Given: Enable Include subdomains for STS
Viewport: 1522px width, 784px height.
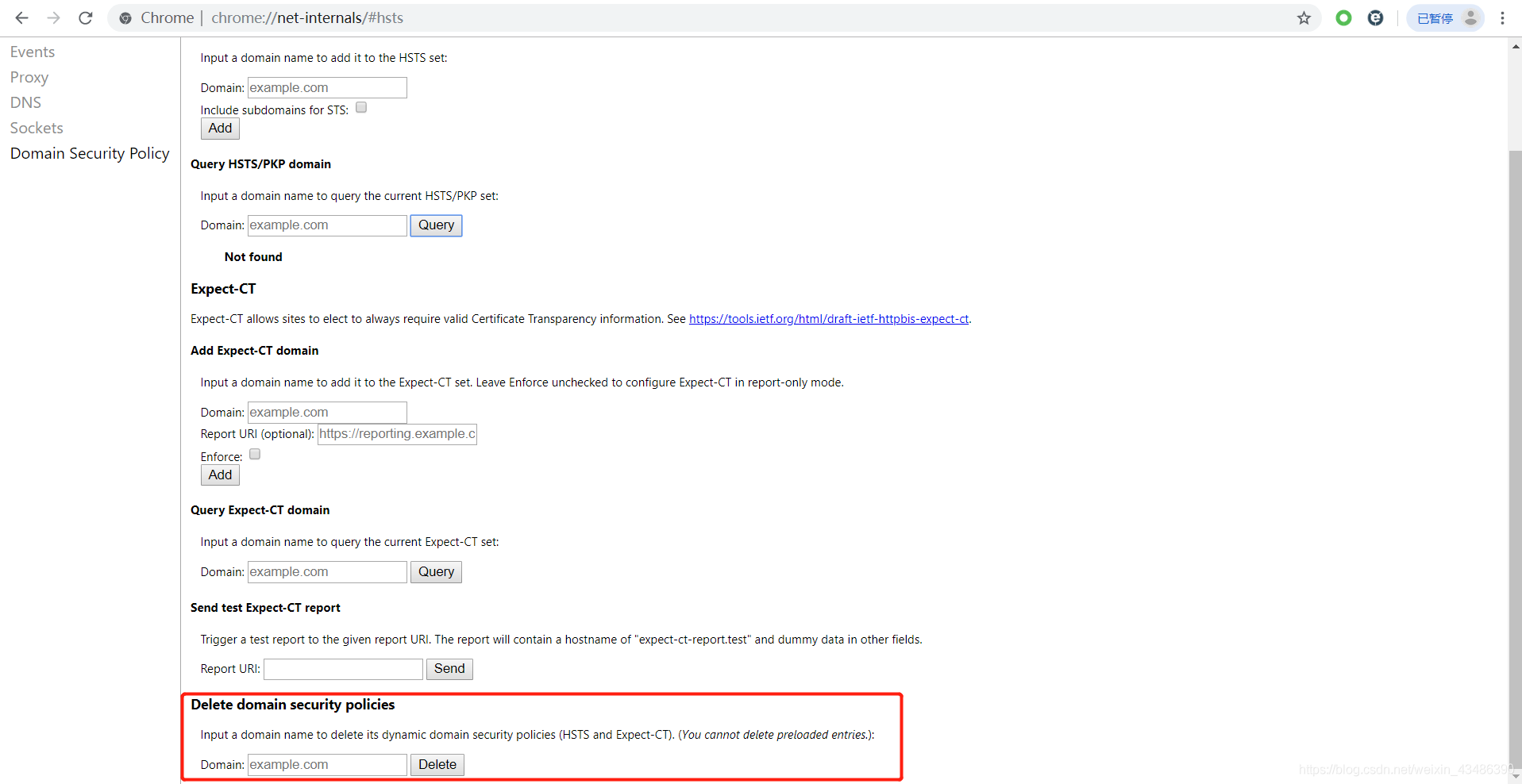Looking at the screenshot, I should click(x=361, y=107).
